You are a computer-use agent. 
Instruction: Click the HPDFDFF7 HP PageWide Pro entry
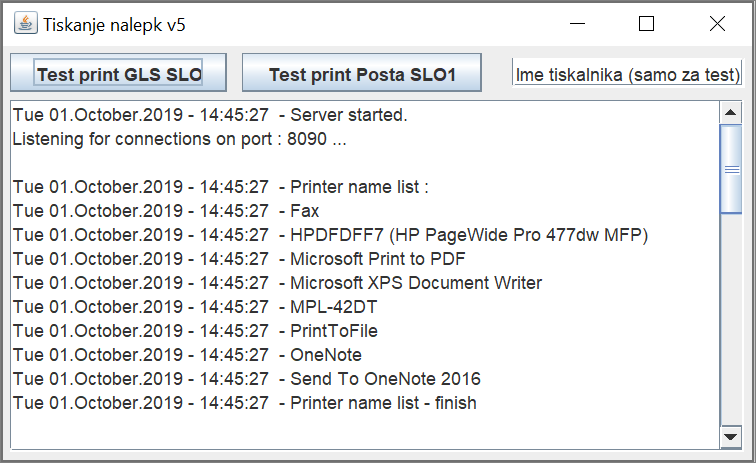(330, 235)
